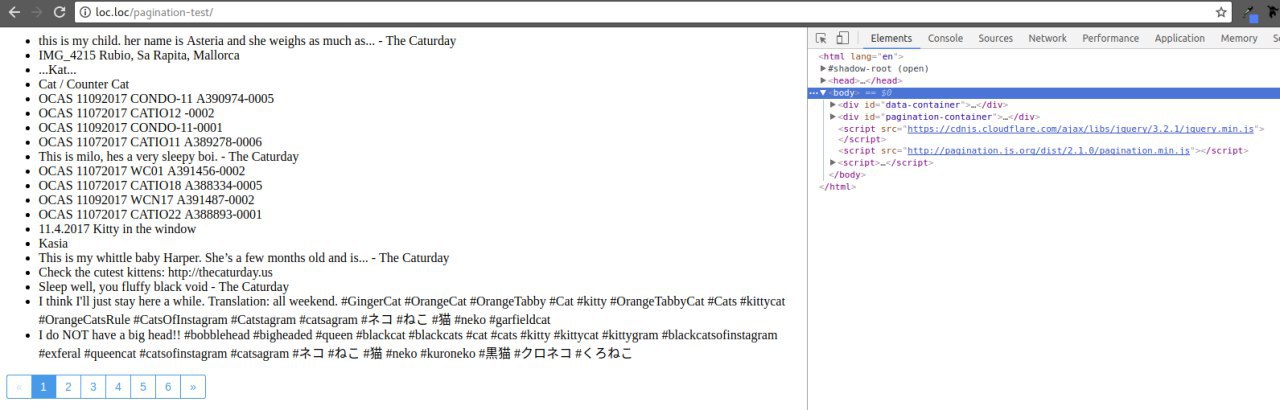Click the browser forward arrow
1280x410 pixels.
coord(37,12)
